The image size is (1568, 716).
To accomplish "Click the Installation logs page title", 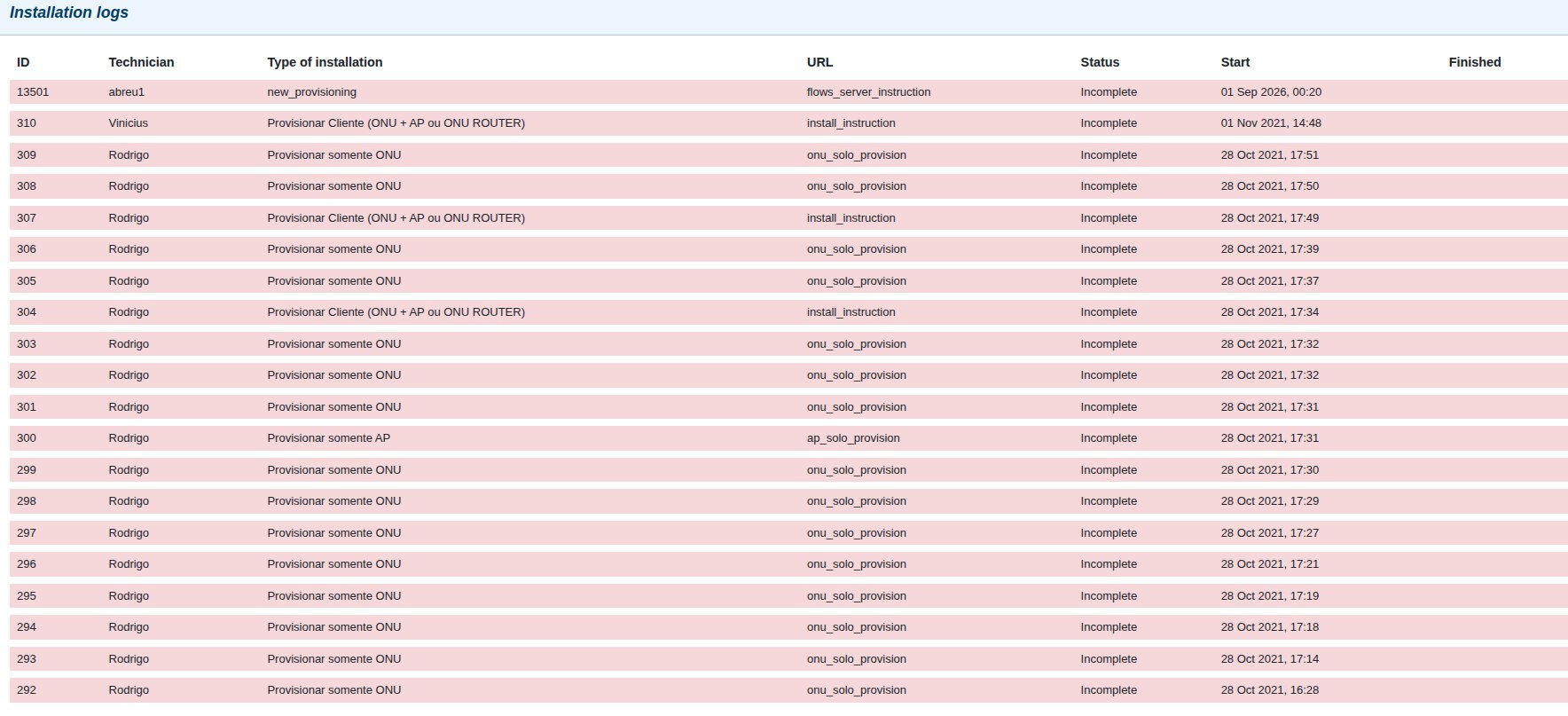I will click(x=69, y=12).
